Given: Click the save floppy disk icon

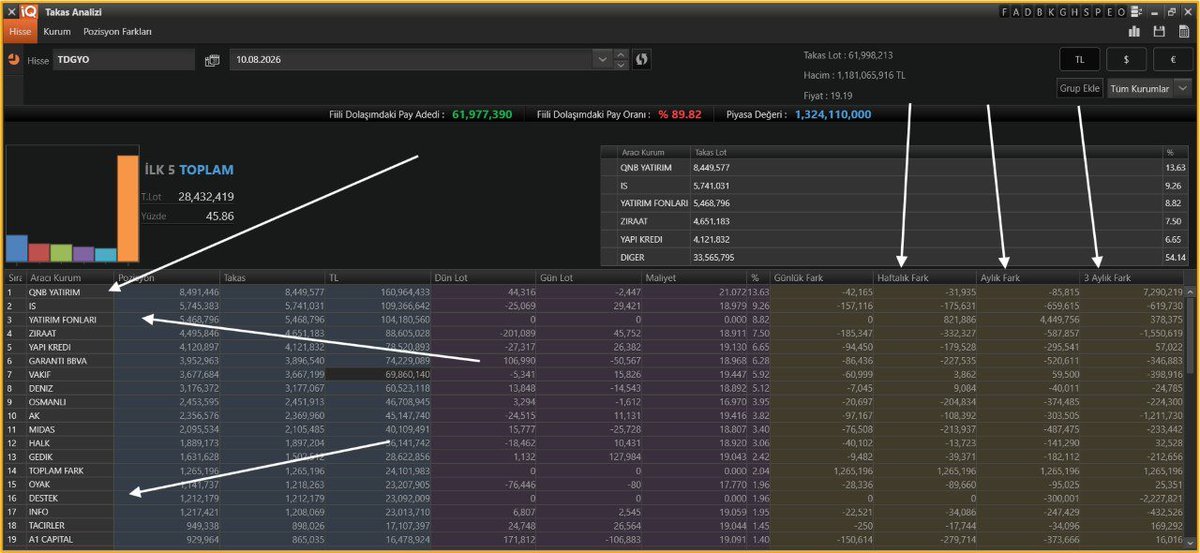Looking at the screenshot, I should pos(1159,32).
